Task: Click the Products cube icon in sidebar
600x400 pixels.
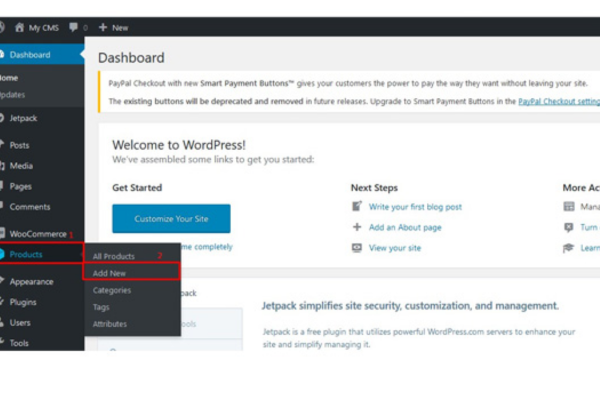Action: click(x=2, y=254)
